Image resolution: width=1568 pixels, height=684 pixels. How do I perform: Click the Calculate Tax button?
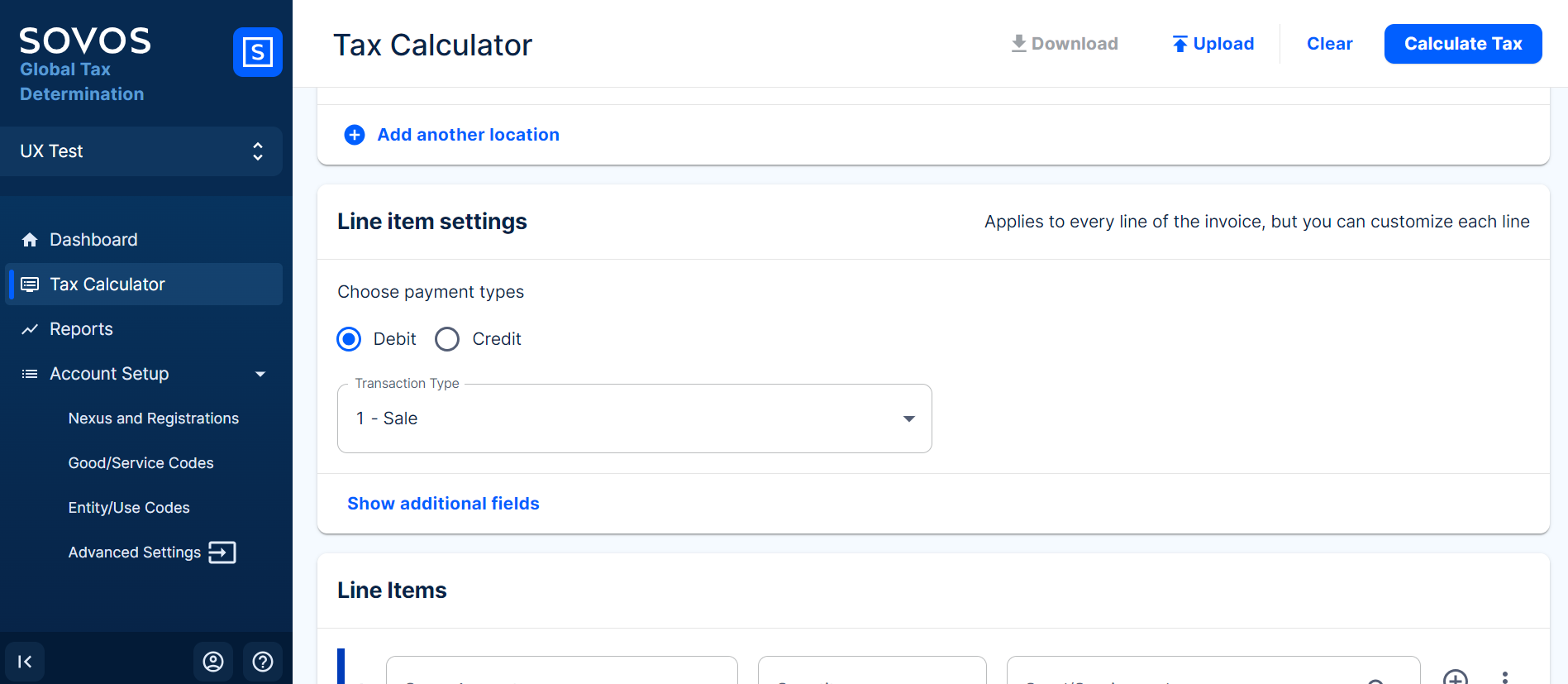[x=1462, y=44]
